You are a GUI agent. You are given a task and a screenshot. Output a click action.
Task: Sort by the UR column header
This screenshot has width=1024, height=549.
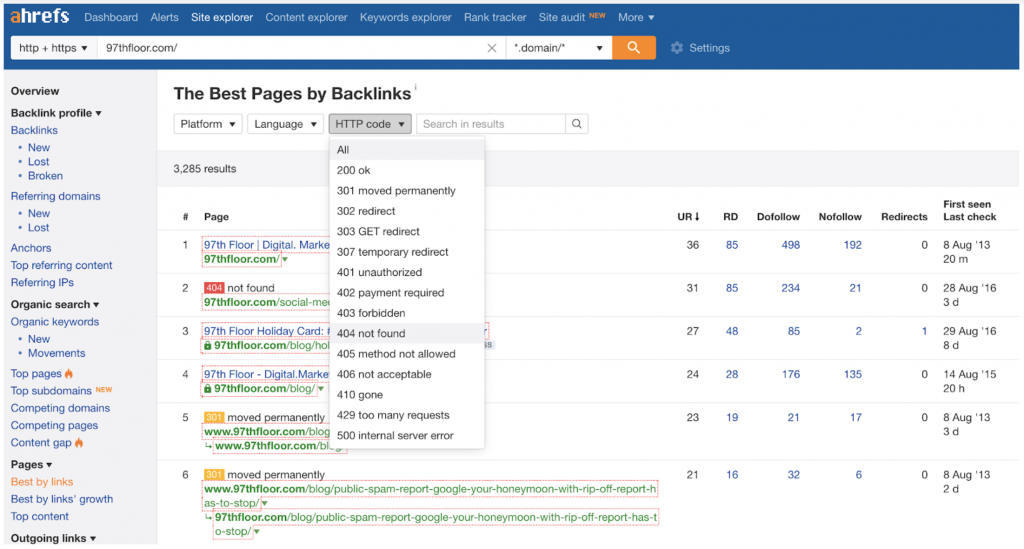[688, 217]
